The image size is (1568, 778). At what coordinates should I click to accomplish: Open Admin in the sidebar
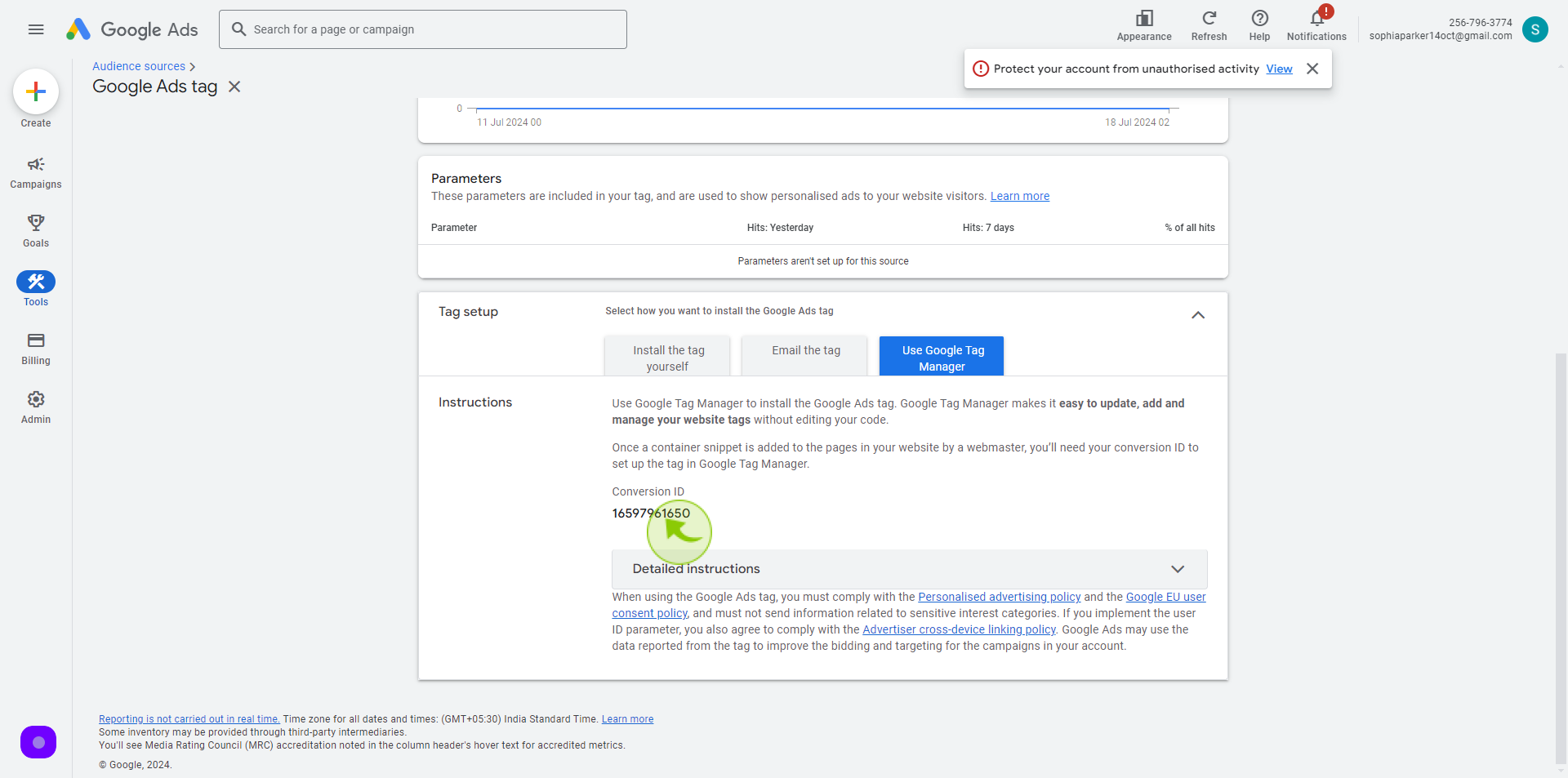pyautogui.click(x=36, y=408)
